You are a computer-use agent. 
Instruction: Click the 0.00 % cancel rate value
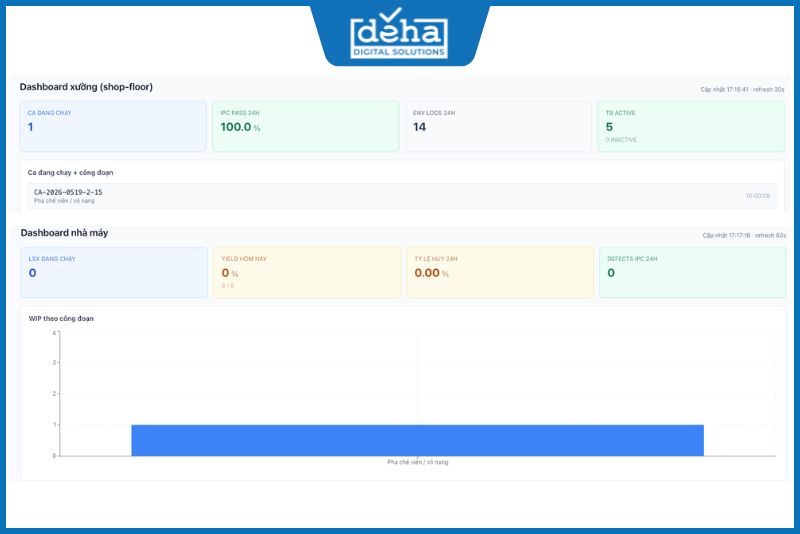432,273
